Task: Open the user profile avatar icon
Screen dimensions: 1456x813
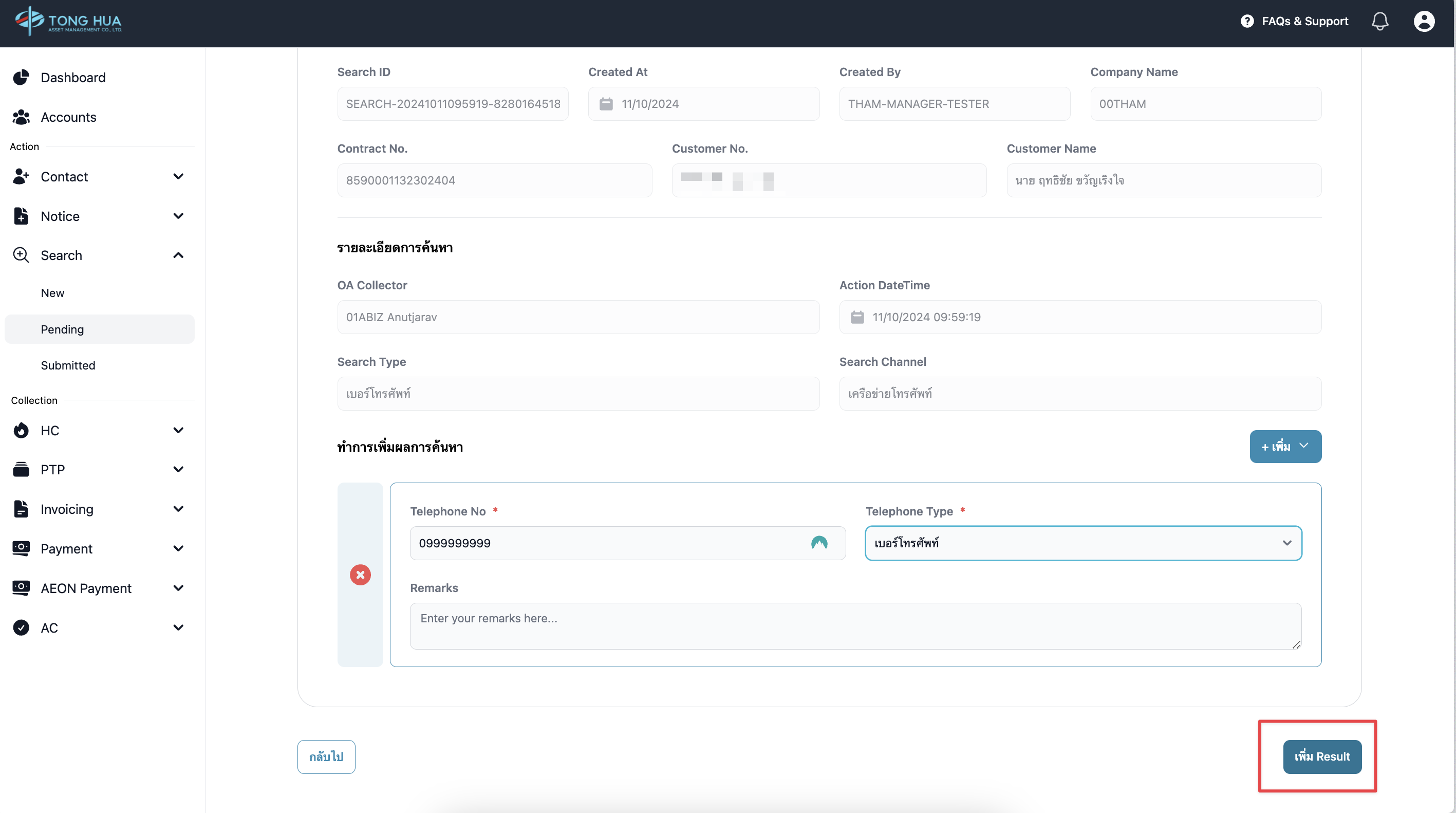Action: (x=1424, y=22)
